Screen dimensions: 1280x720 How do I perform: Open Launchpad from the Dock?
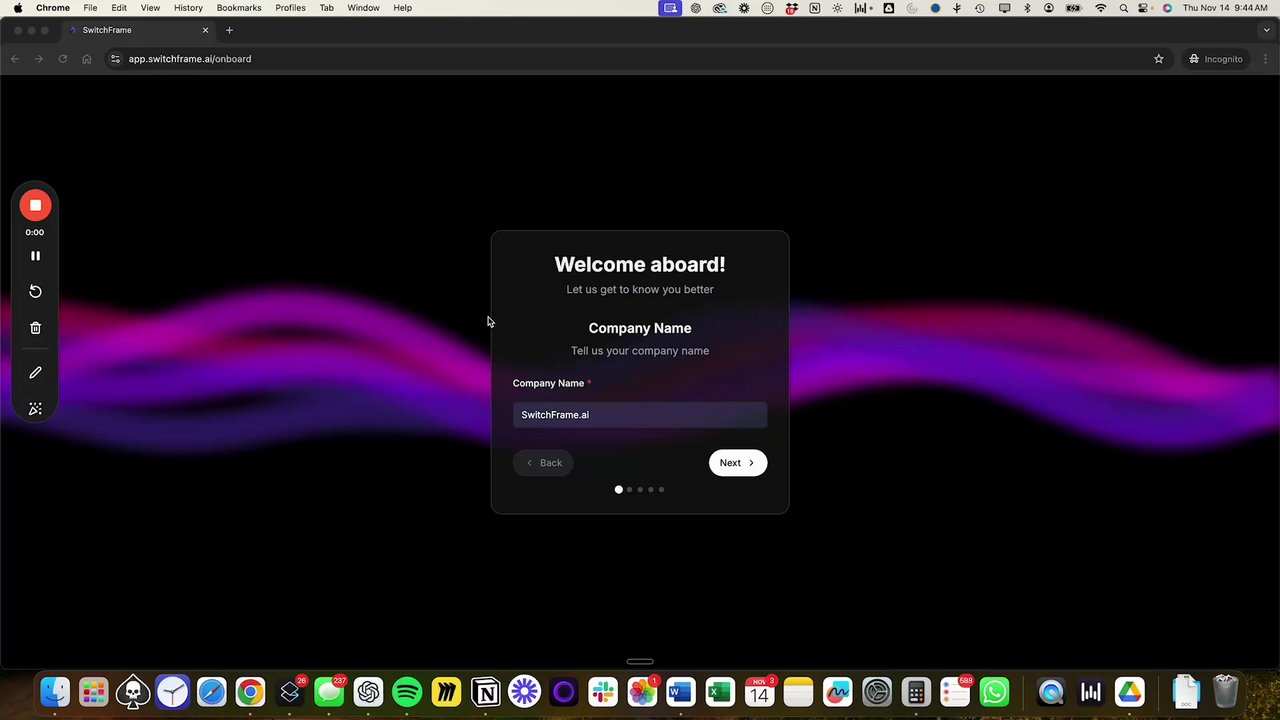[94, 692]
